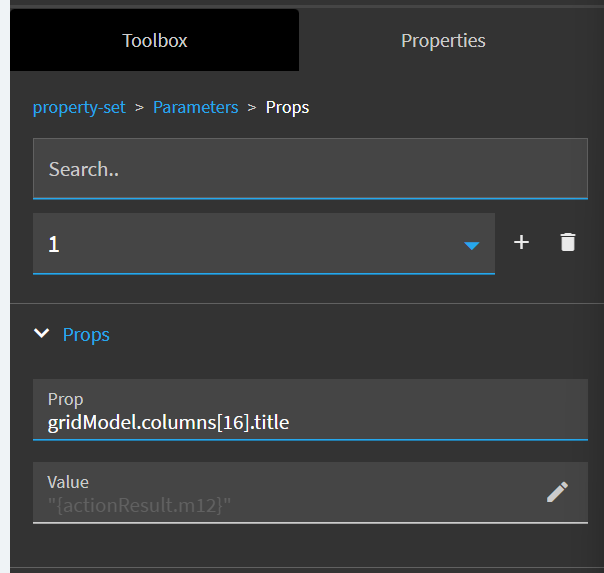This screenshot has width=604, height=573.
Task: Click the small Prop field label
Action: tap(66, 399)
